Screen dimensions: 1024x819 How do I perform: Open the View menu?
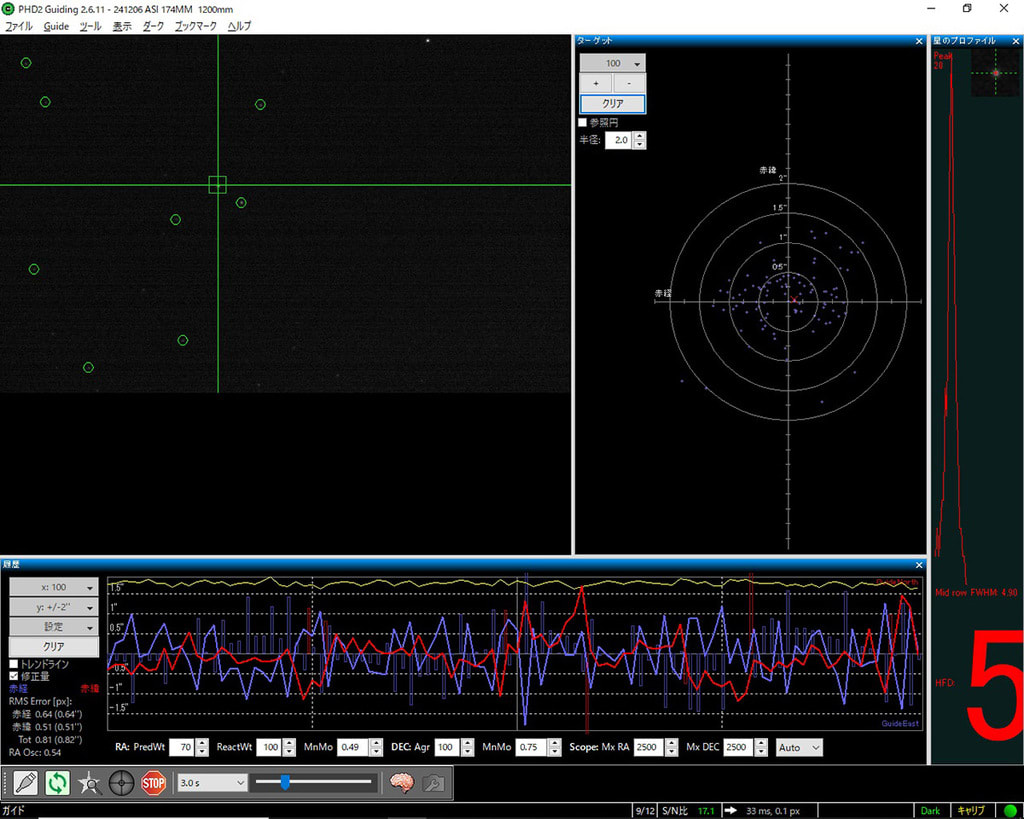coord(122,26)
